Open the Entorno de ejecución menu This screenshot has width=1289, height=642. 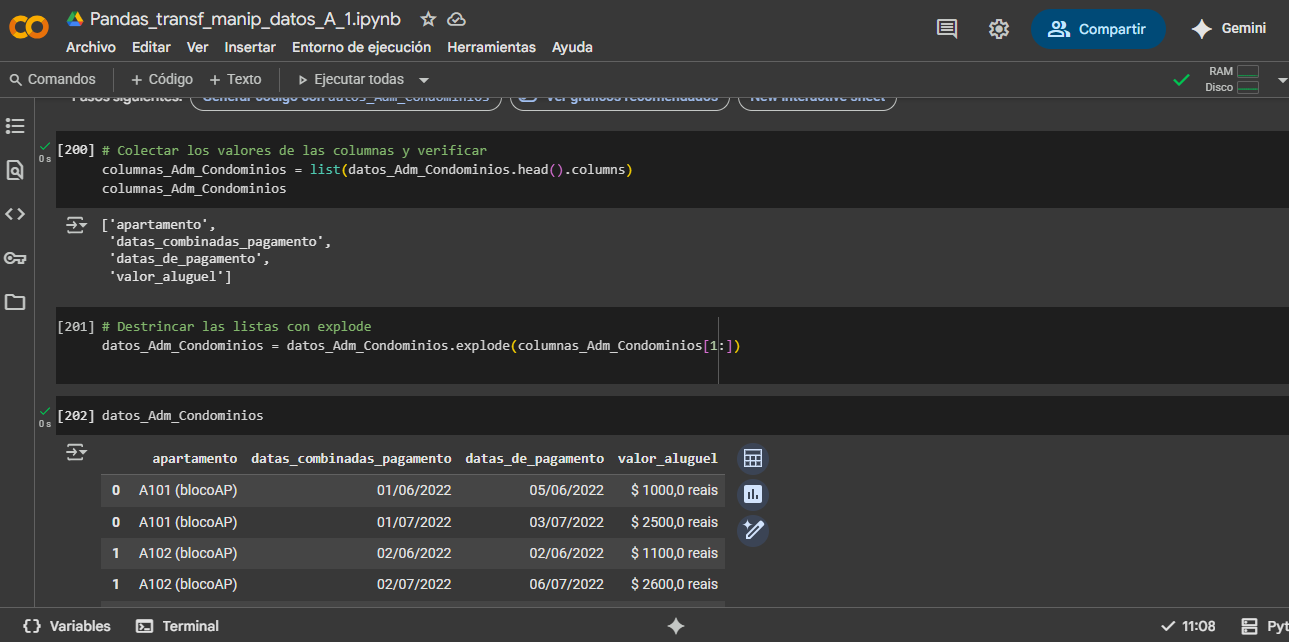(x=361, y=47)
